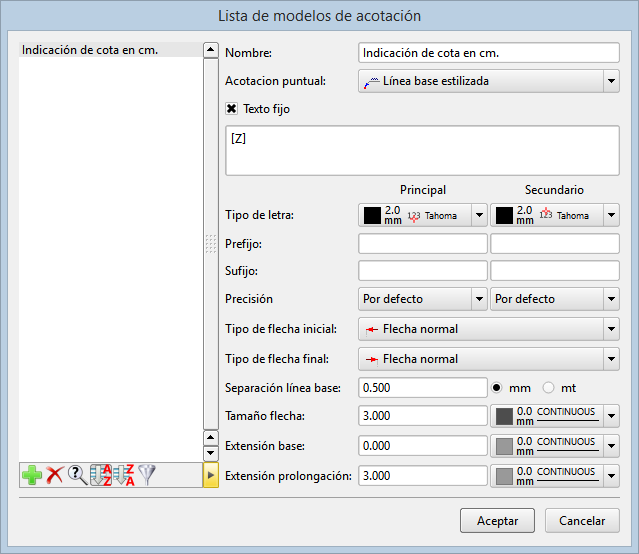Viewport: 639px width, 554px height.
Task: Click the fixed text area containing [Z]
Action: (x=422, y=151)
